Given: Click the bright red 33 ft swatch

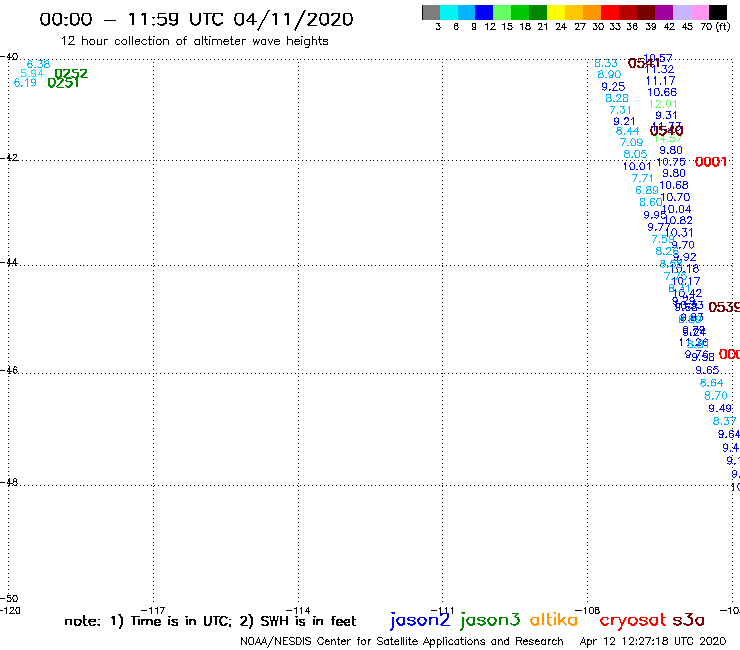Looking at the screenshot, I should coord(610,12).
